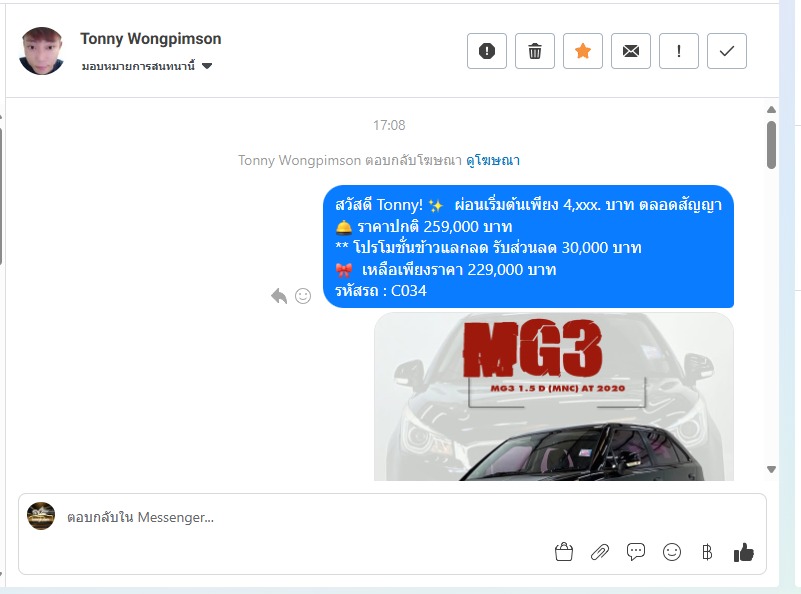This screenshot has height=594, width=801.
Task: Open the shopping bag products icon
Action: (x=564, y=552)
